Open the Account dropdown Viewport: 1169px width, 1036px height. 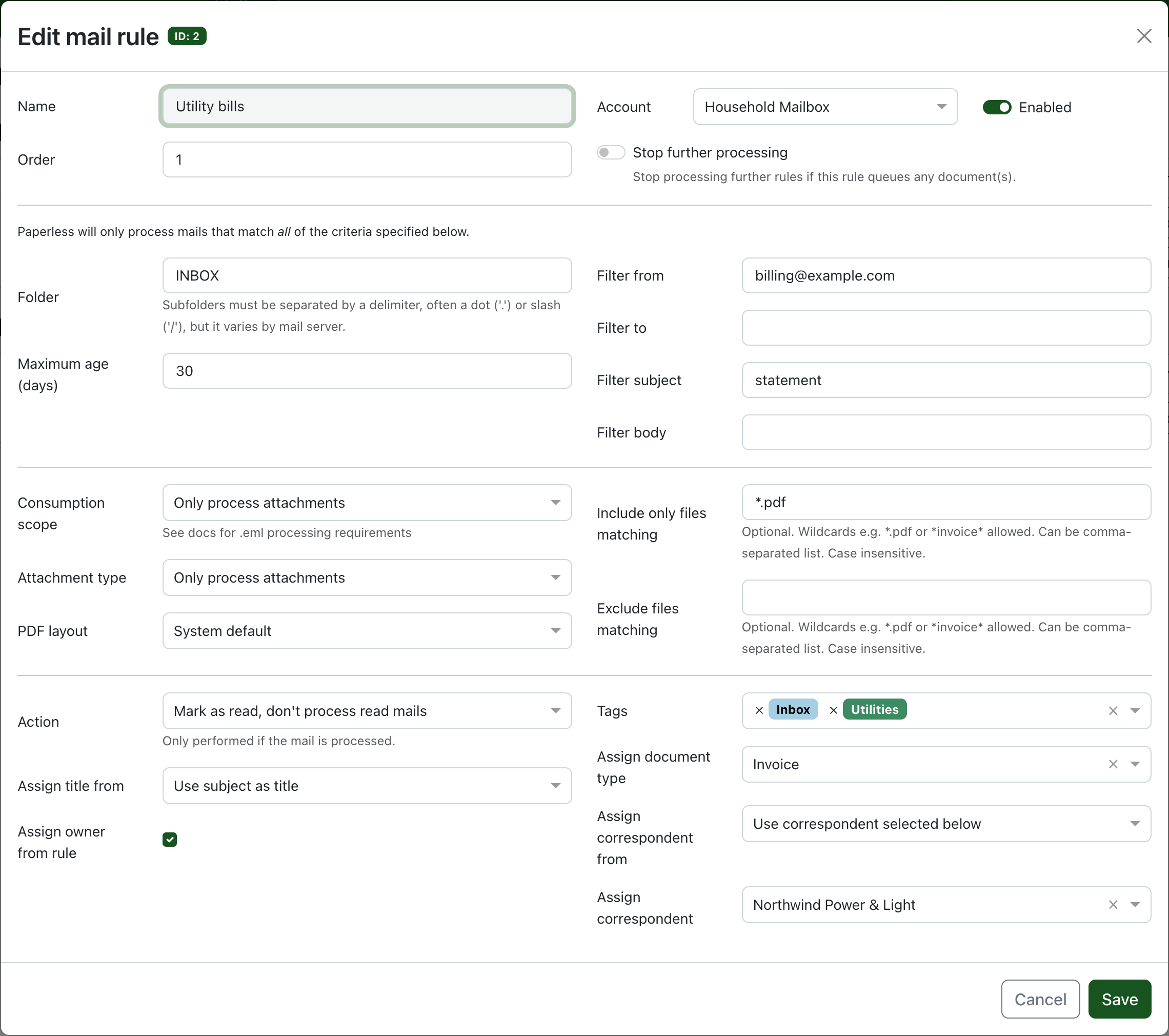pyautogui.click(x=824, y=106)
